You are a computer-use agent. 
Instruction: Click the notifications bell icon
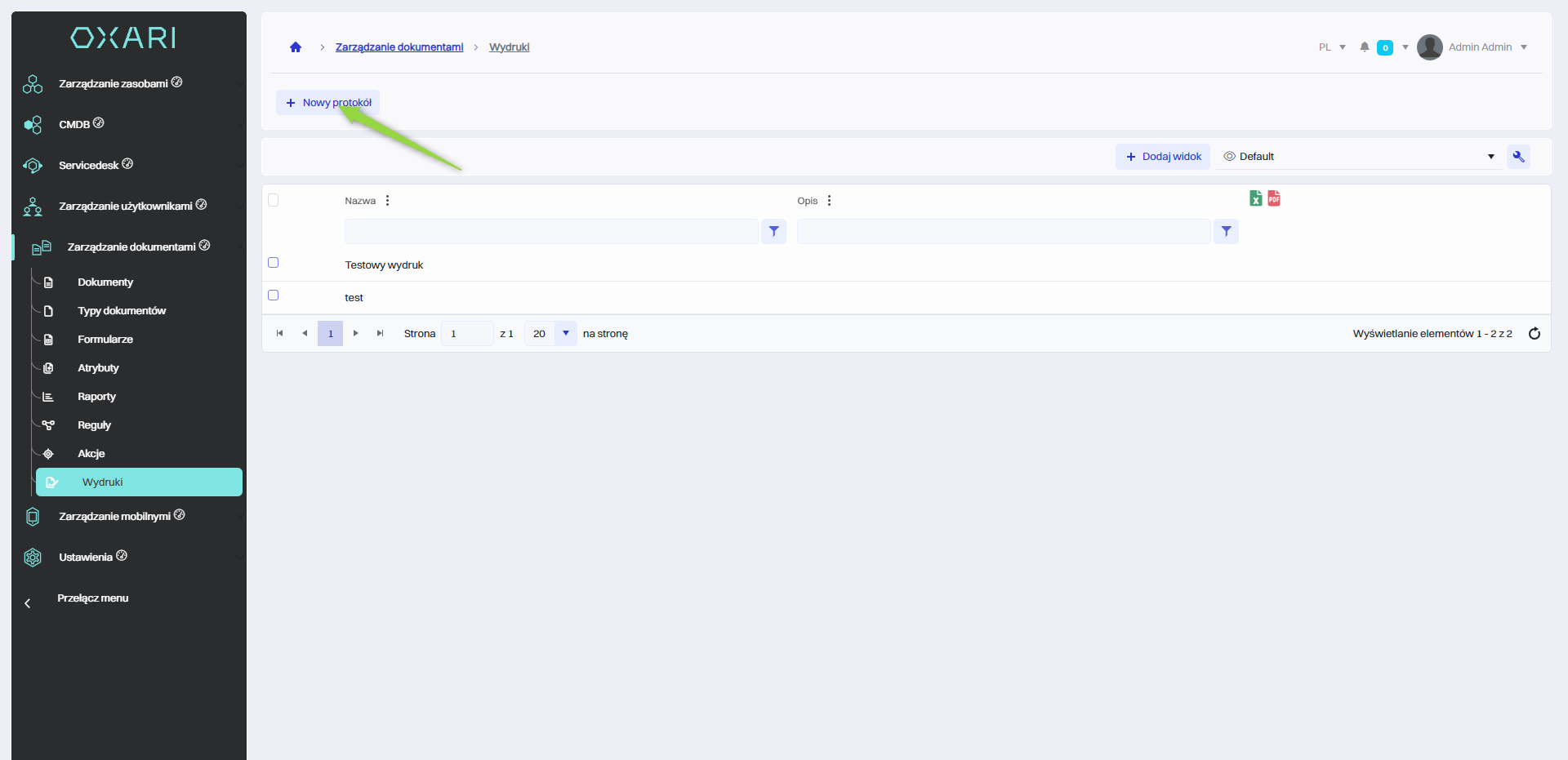[x=1364, y=47]
